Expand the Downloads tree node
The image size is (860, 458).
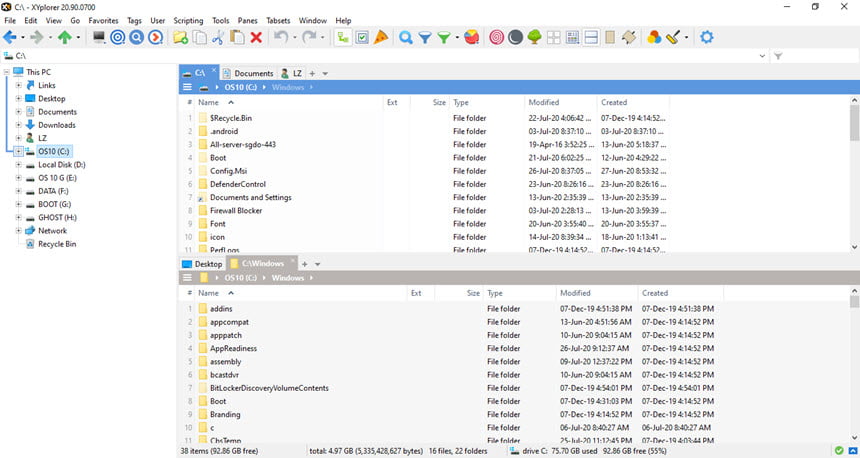19,125
